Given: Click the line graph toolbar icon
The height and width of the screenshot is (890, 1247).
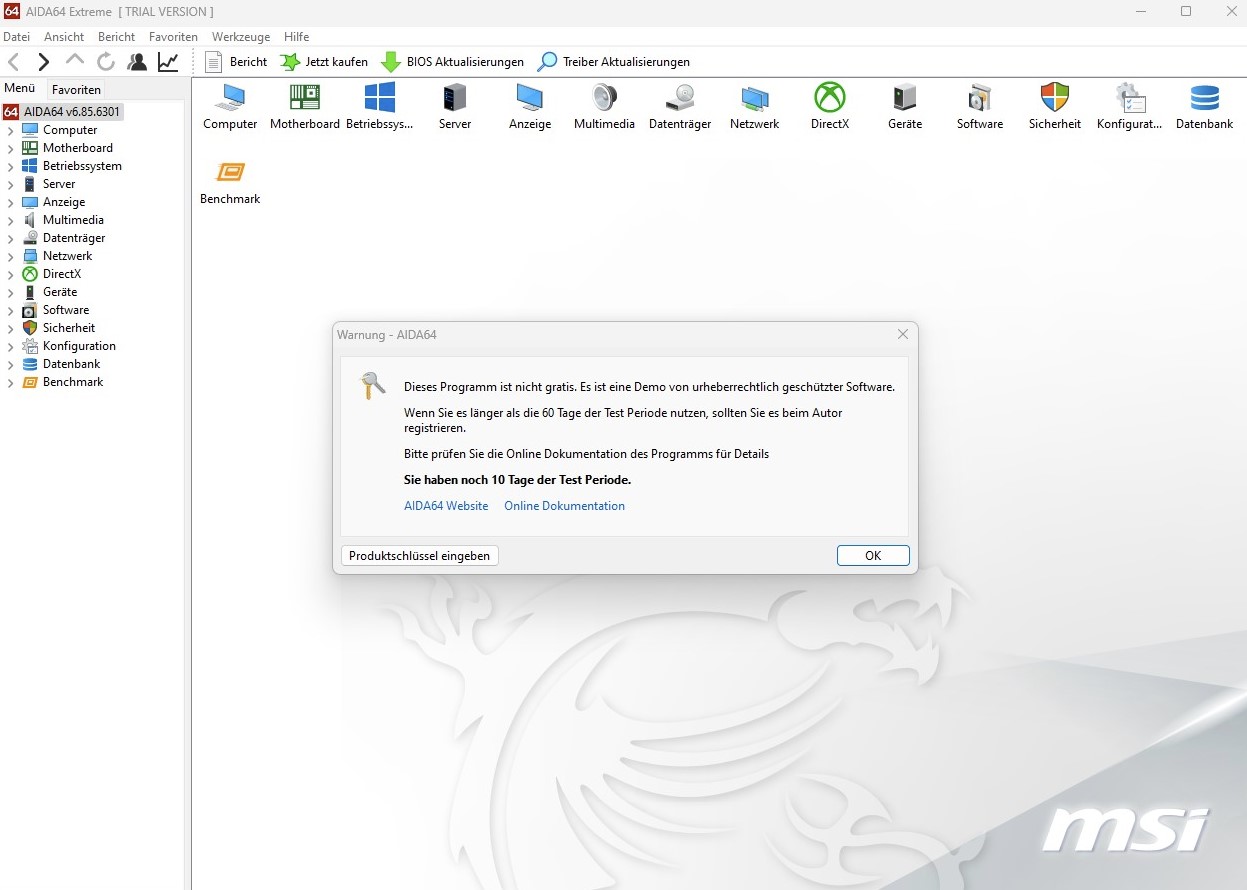Looking at the screenshot, I should (x=168, y=62).
